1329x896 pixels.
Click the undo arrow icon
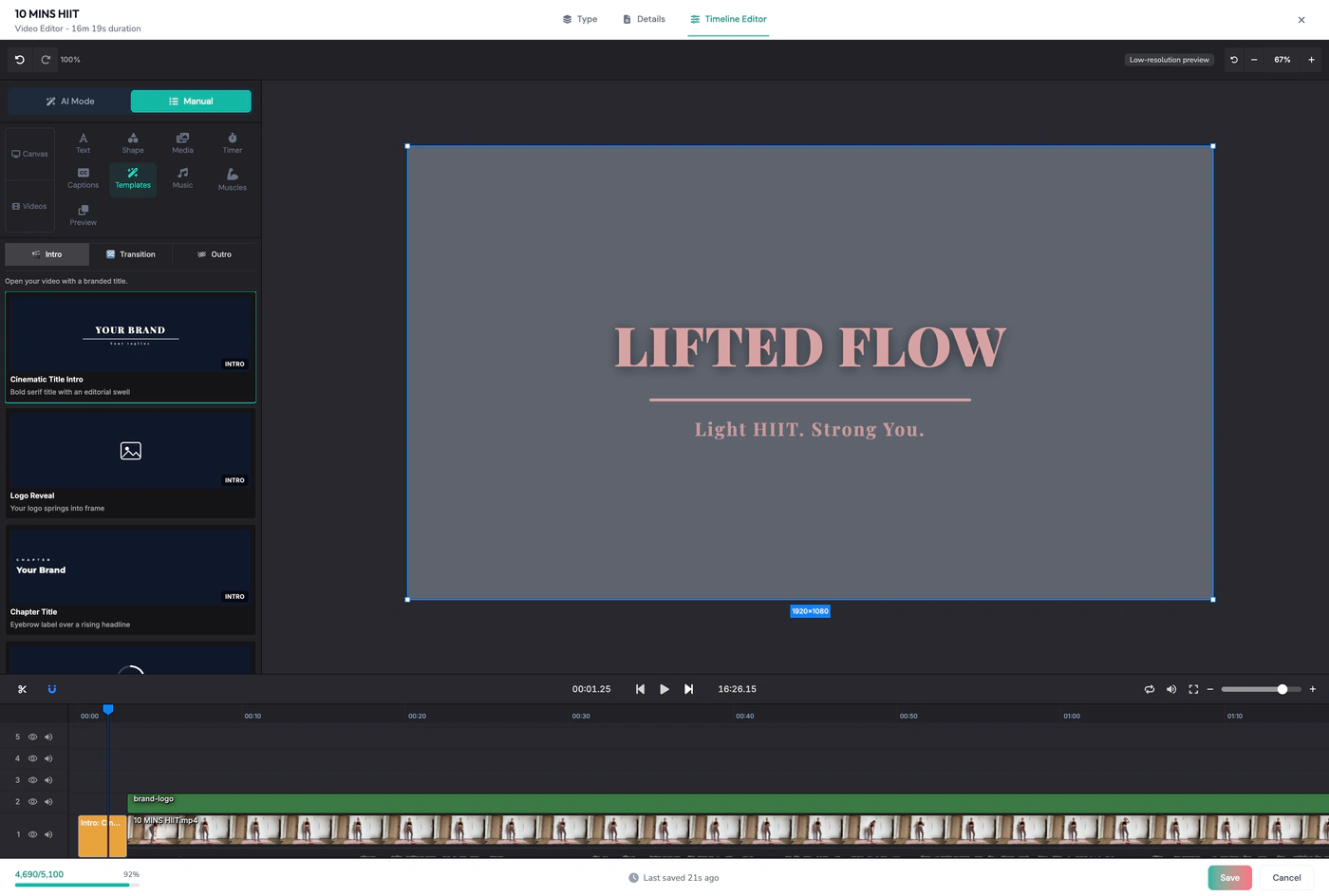(19, 60)
